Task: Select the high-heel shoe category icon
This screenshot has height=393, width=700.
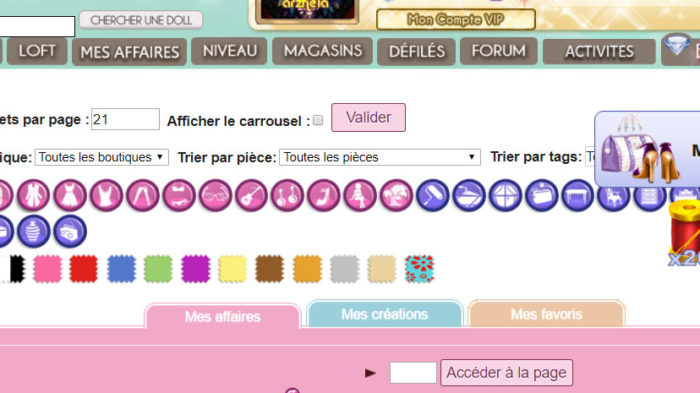Action: 324,195
